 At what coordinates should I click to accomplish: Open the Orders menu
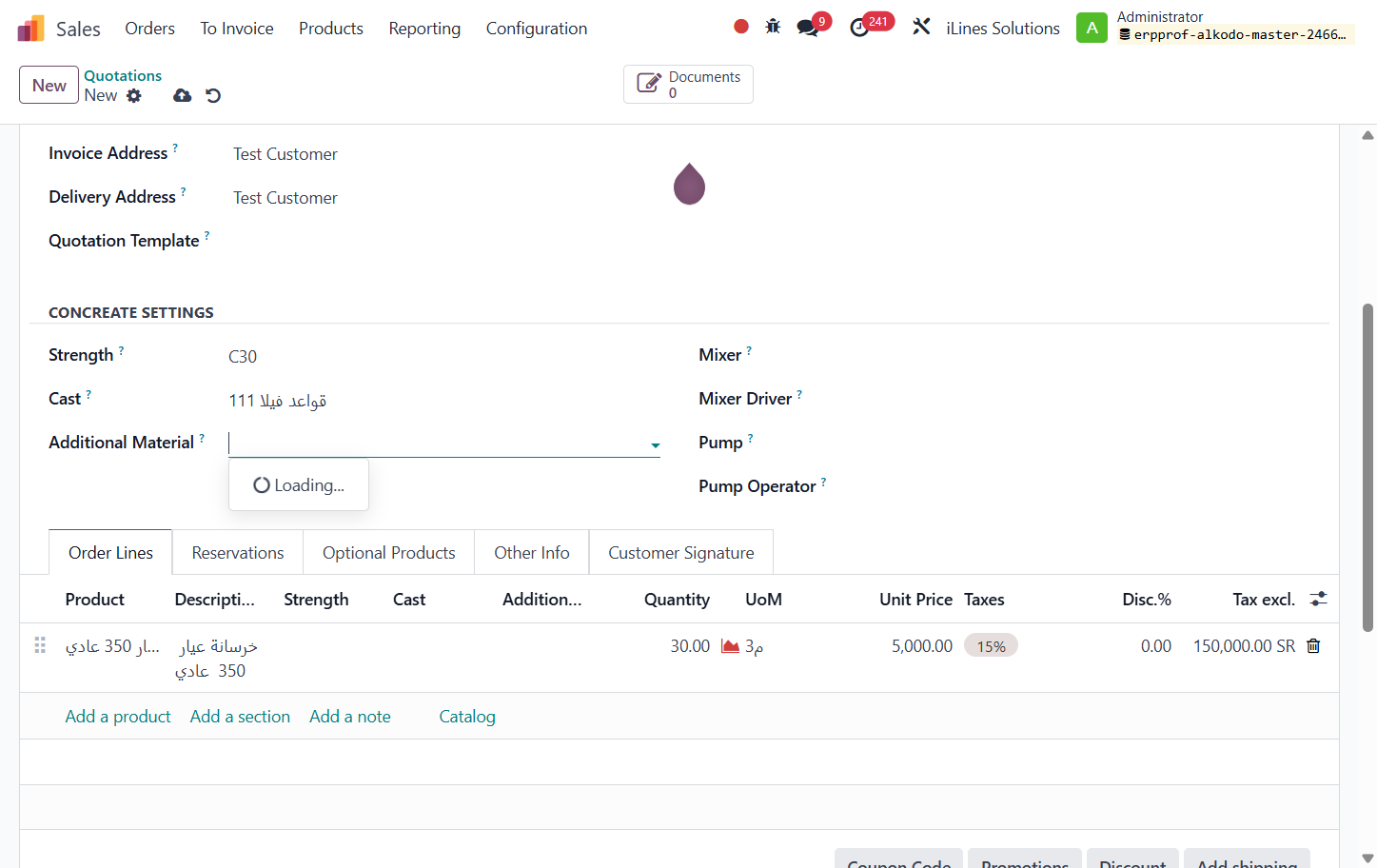tap(150, 29)
